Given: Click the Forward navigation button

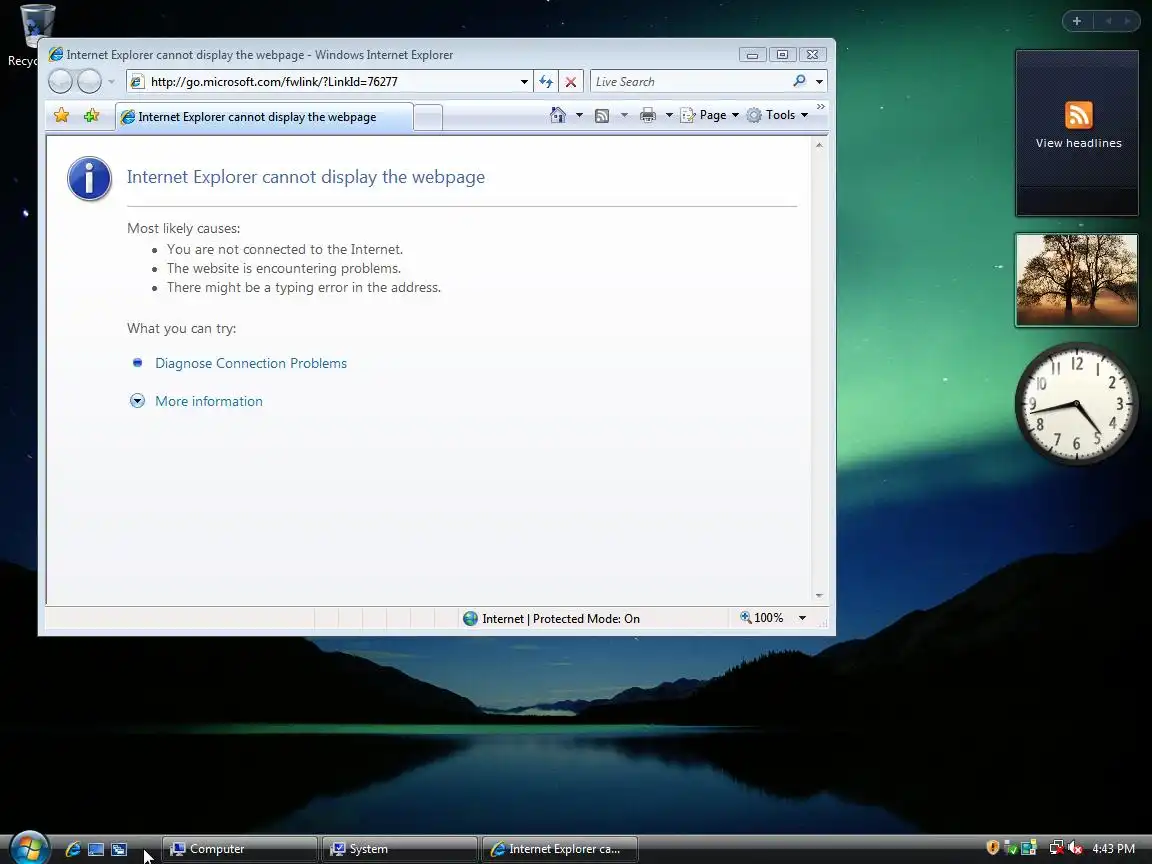Looking at the screenshot, I should [90, 82].
